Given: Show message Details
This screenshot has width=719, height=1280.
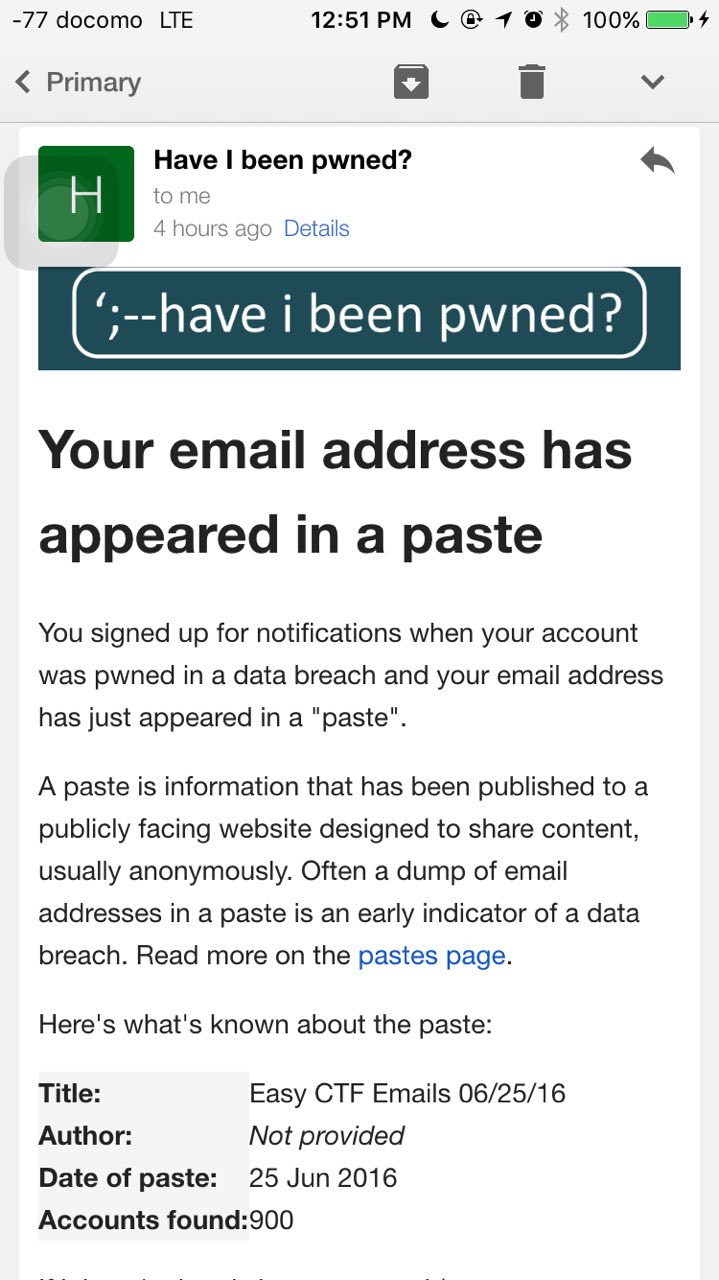Looking at the screenshot, I should 316,228.
